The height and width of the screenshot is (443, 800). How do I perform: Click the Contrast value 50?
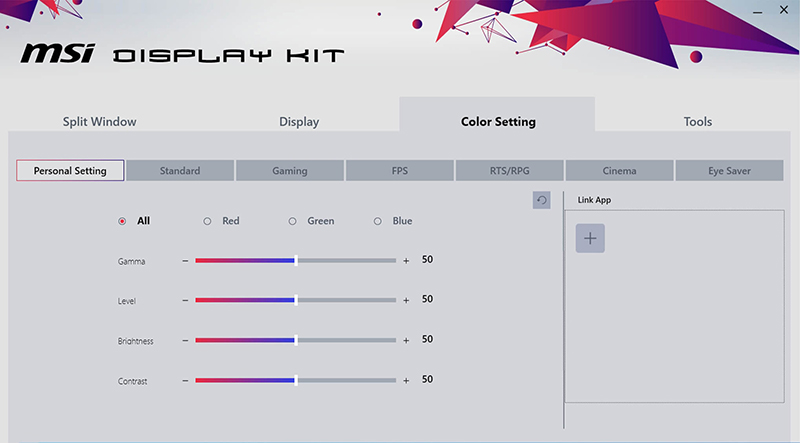click(x=427, y=379)
